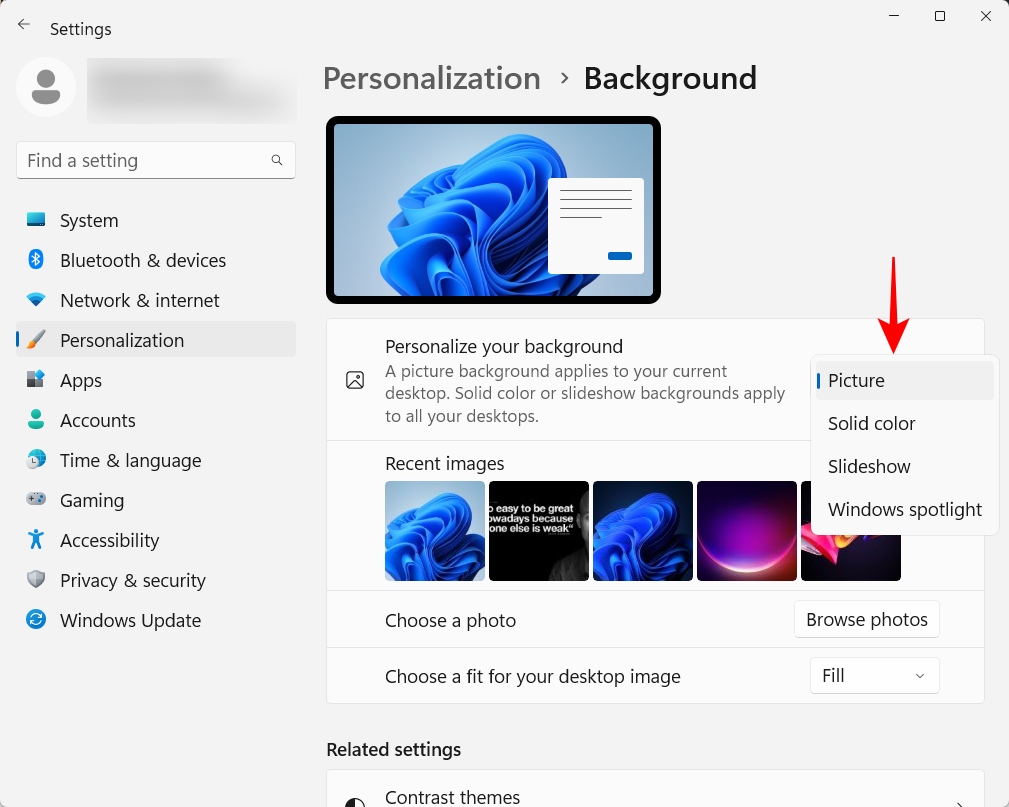Click the Choose a photo label
The width and height of the screenshot is (1009, 807).
[x=450, y=620]
